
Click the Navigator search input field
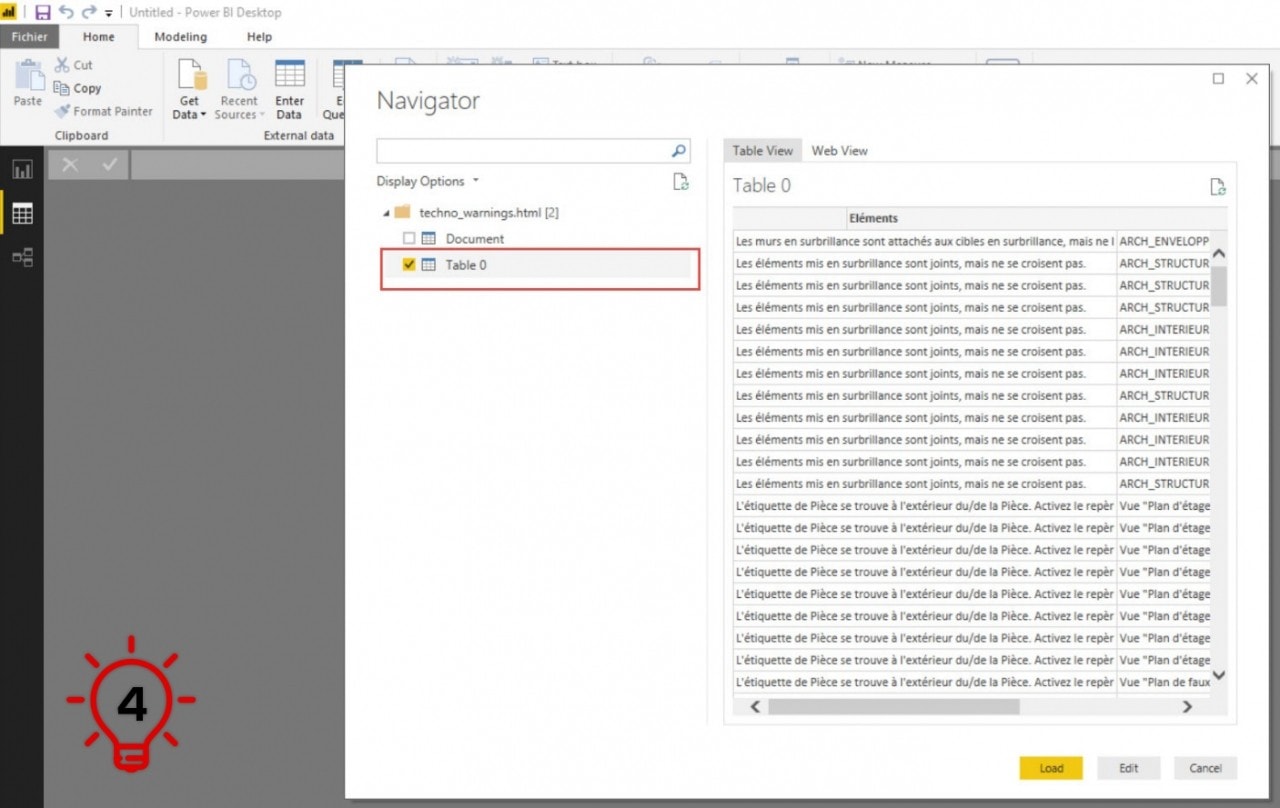522,151
